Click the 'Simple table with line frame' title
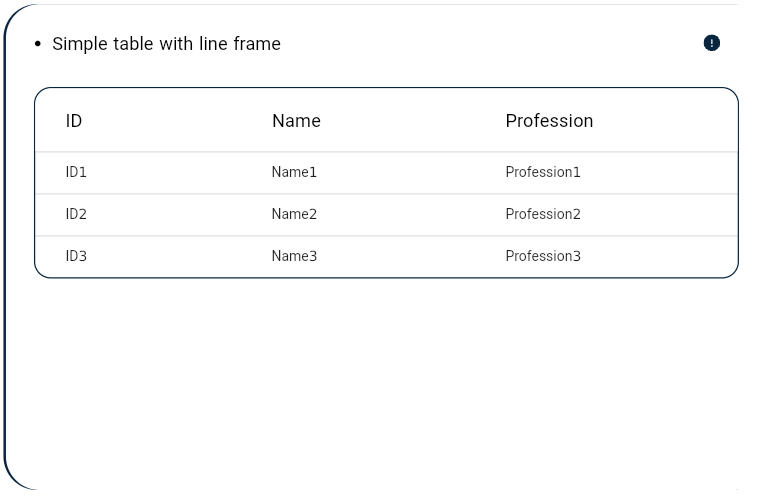 [167, 44]
